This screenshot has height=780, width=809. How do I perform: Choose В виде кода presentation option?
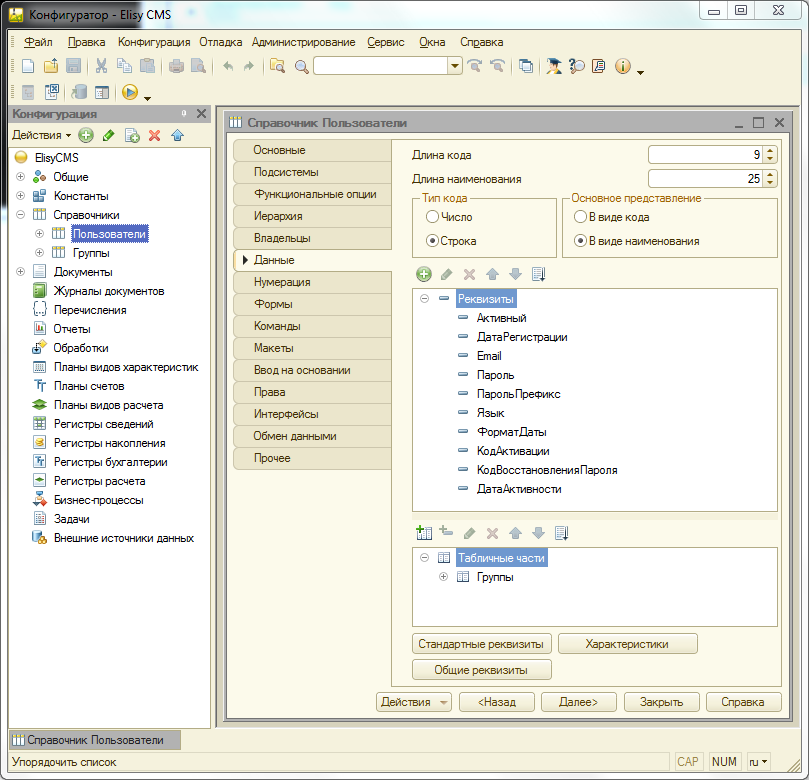(580, 217)
